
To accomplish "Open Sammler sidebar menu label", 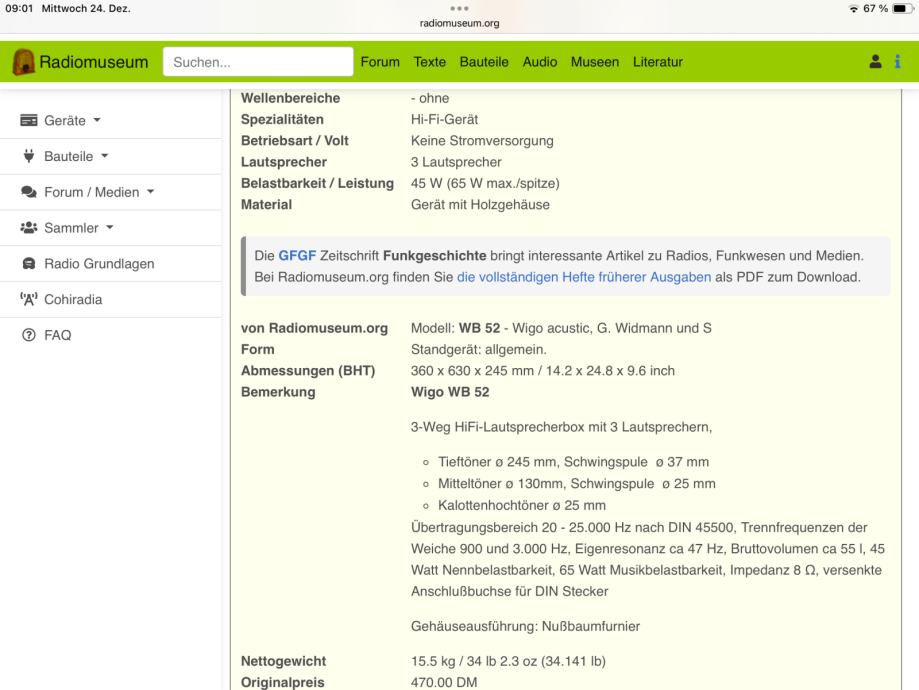I will [72, 228].
